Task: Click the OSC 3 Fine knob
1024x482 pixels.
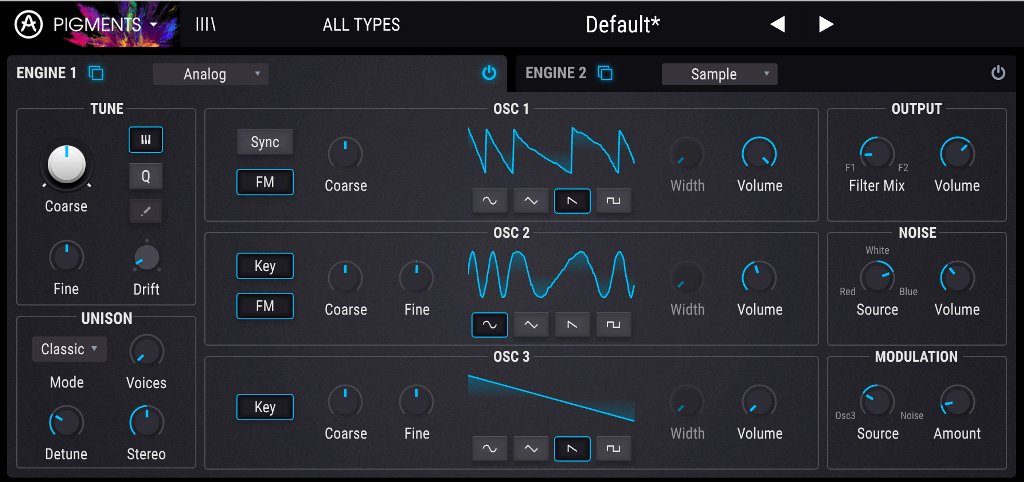Action: point(417,402)
